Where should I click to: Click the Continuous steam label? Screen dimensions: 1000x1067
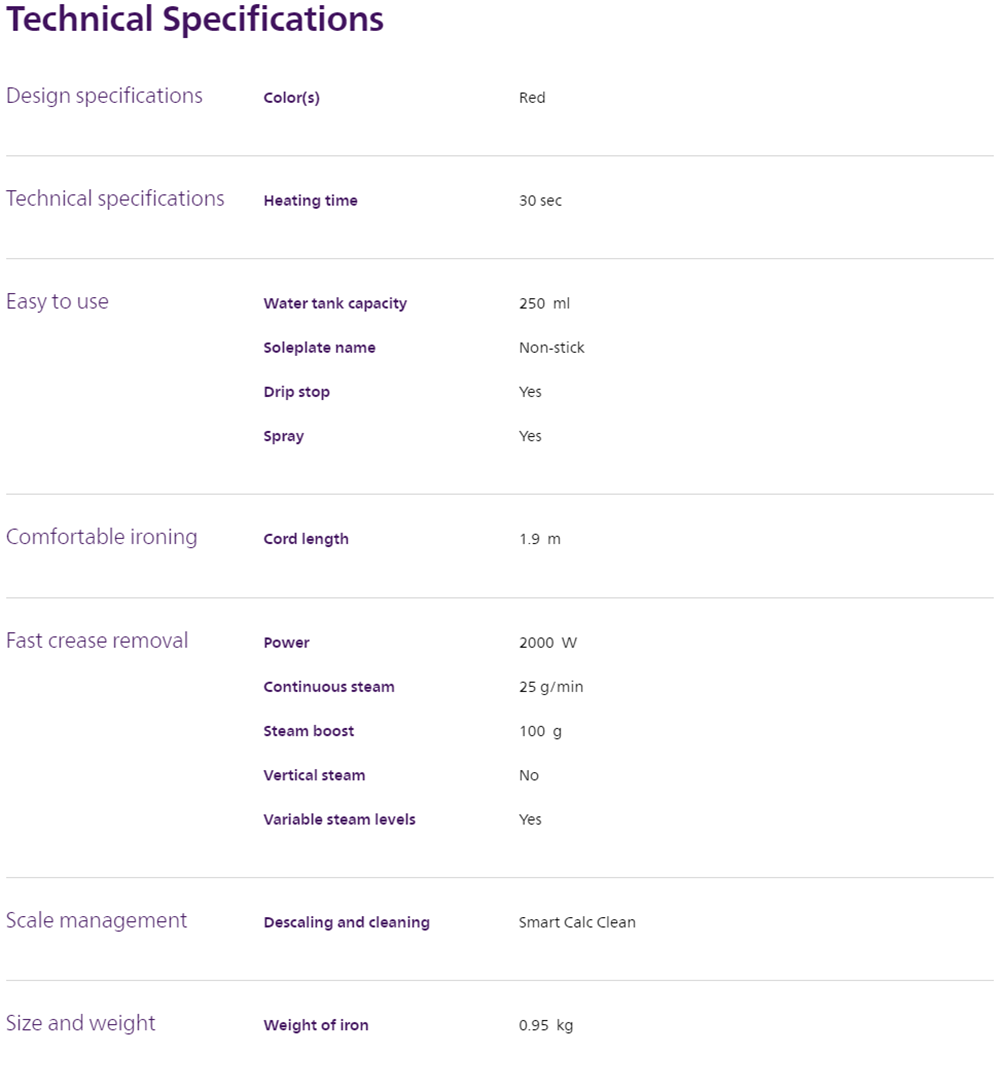point(329,687)
